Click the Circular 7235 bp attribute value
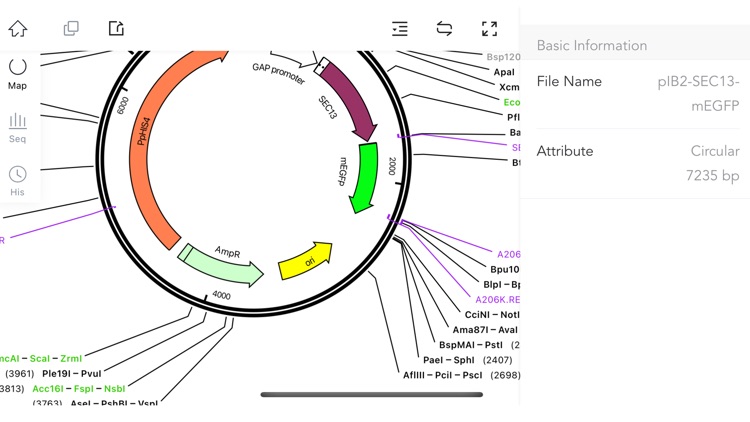The image size is (750, 422). [x=713, y=163]
